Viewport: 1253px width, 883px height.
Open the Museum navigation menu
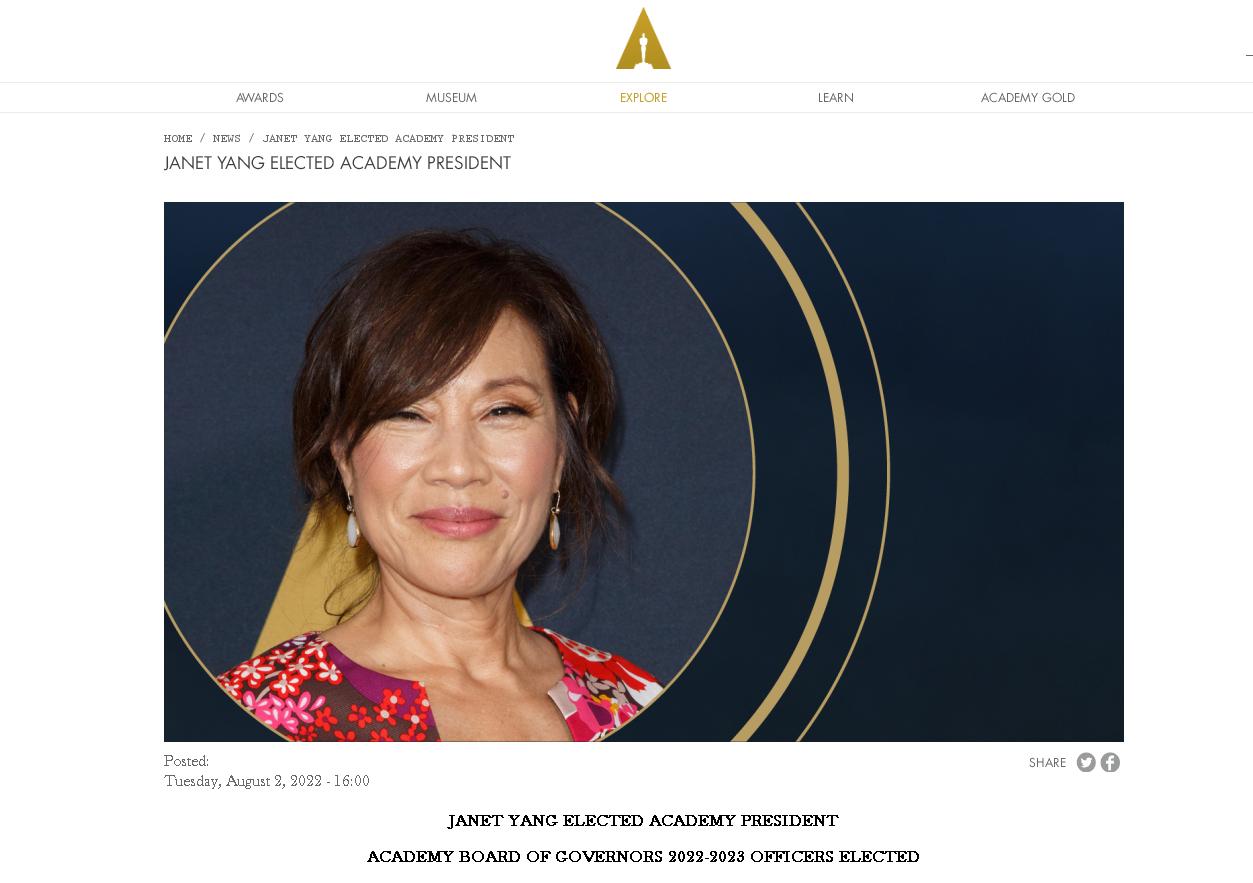[x=451, y=97]
